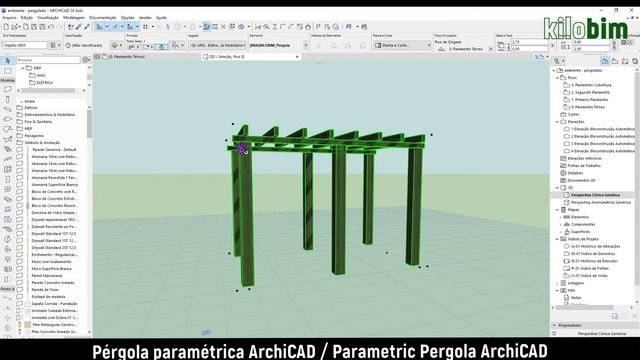This screenshot has height=360, width=640.
Task: Collapse the Pisos node in the Navigator
Action: point(558,78)
